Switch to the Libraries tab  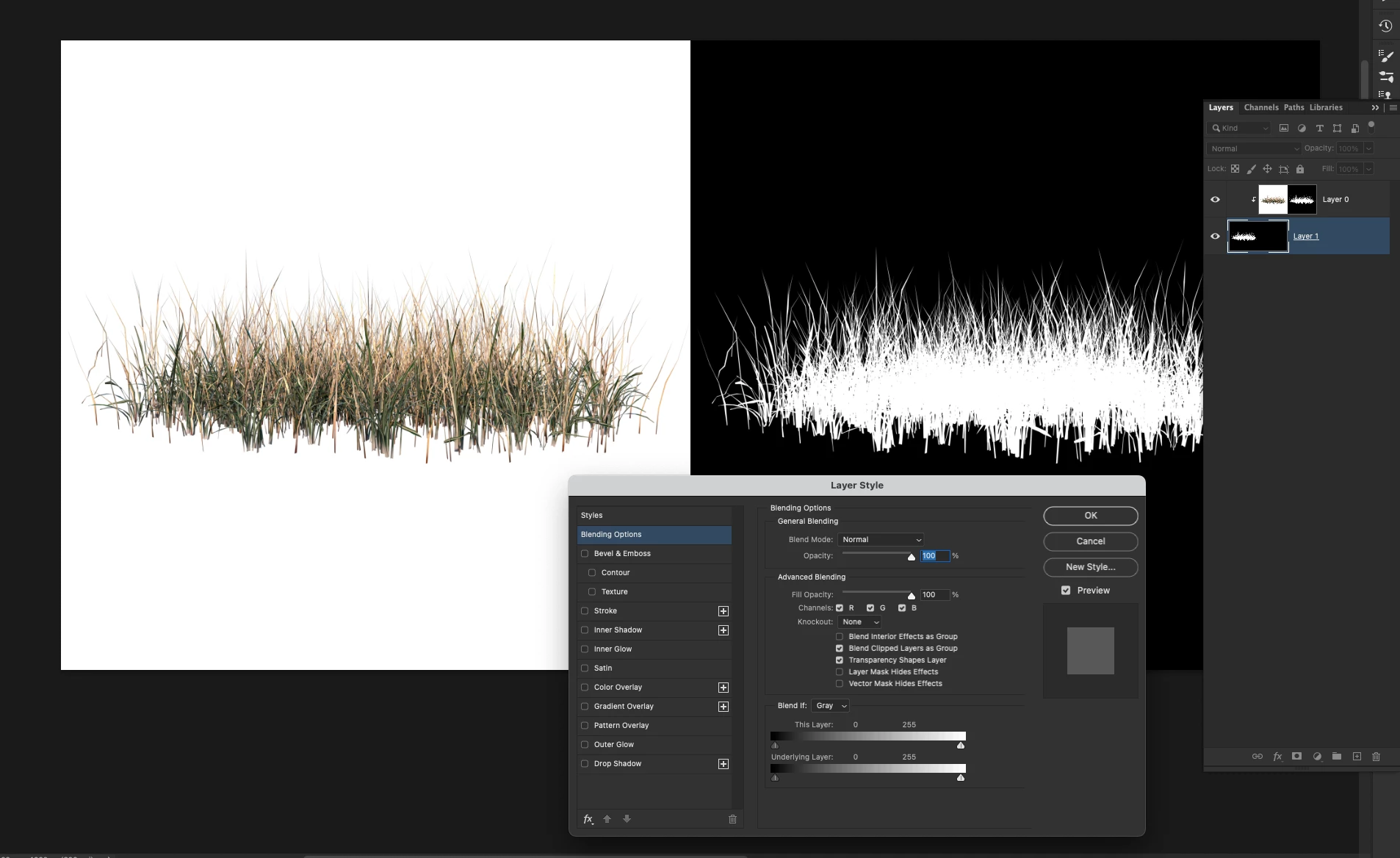[1326, 108]
